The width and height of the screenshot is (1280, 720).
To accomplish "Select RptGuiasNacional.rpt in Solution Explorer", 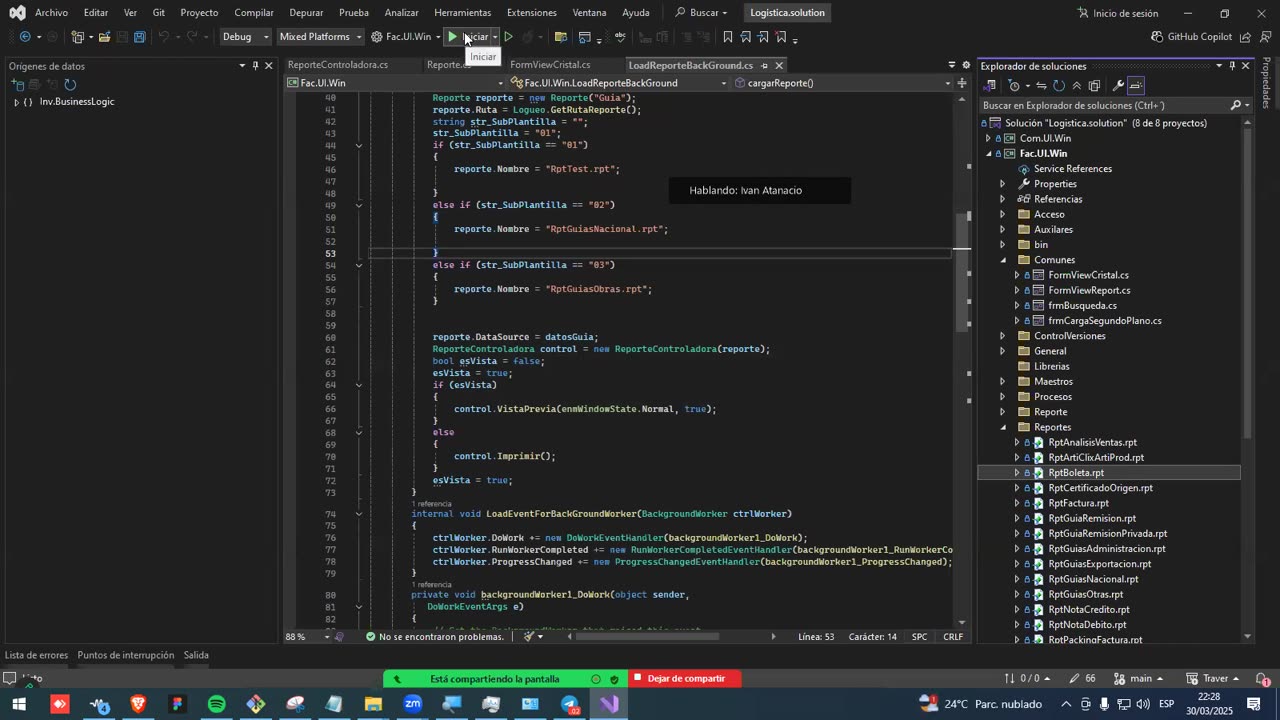I will coord(1093,579).
